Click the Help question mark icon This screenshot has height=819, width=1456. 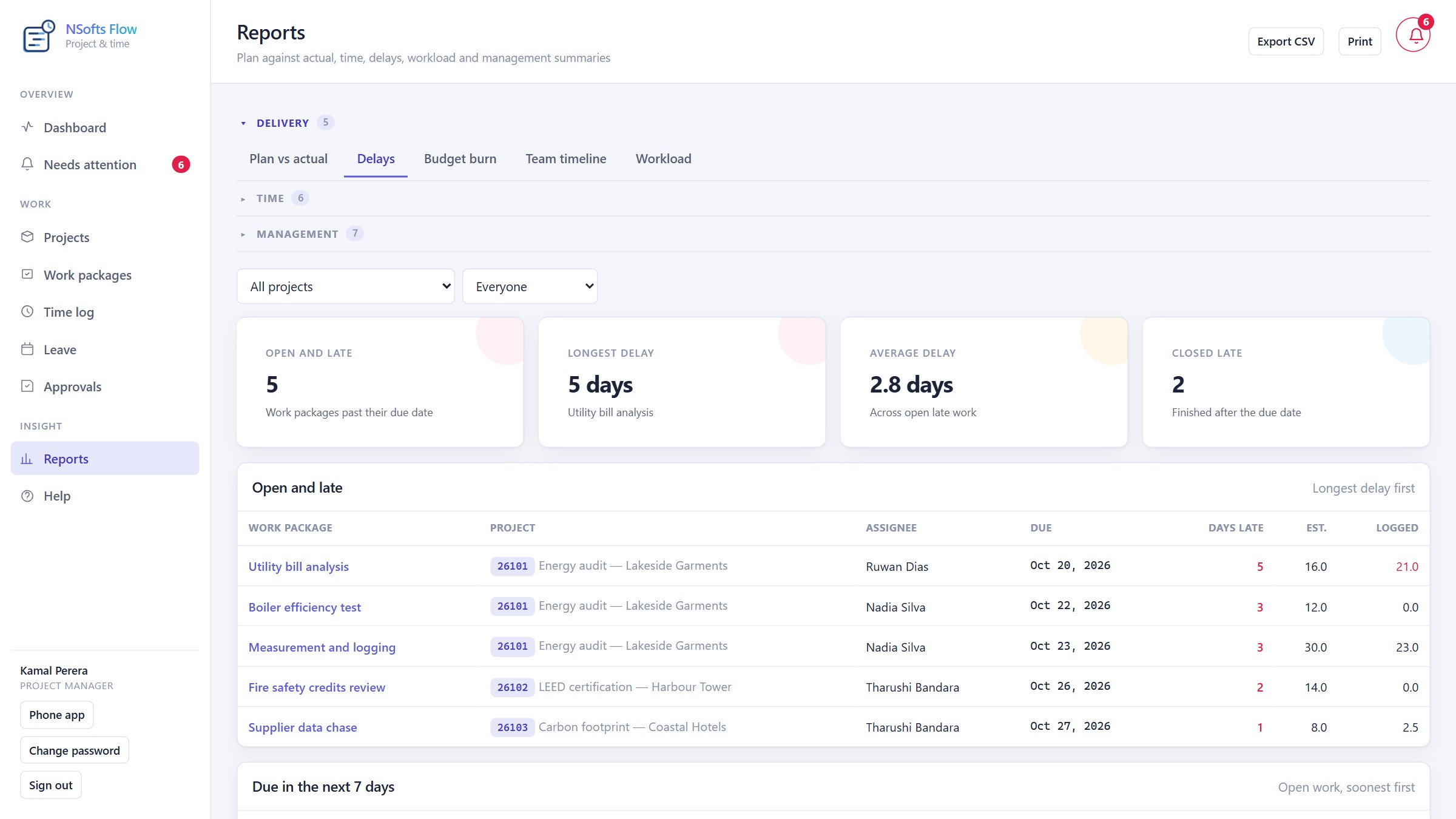(27, 496)
